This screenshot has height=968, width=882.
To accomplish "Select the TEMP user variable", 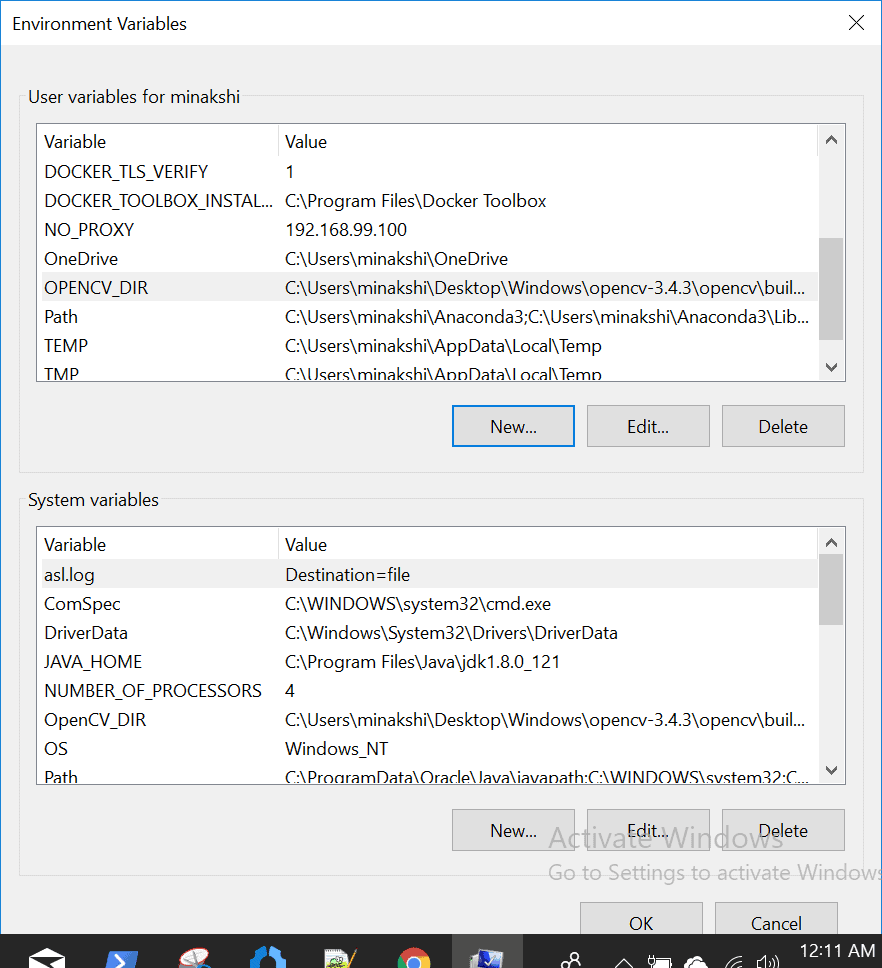I will (x=430, y=345).
